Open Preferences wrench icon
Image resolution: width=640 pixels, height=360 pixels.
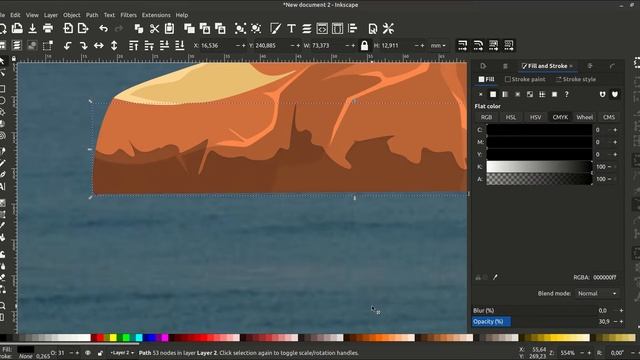coord(388,28)
